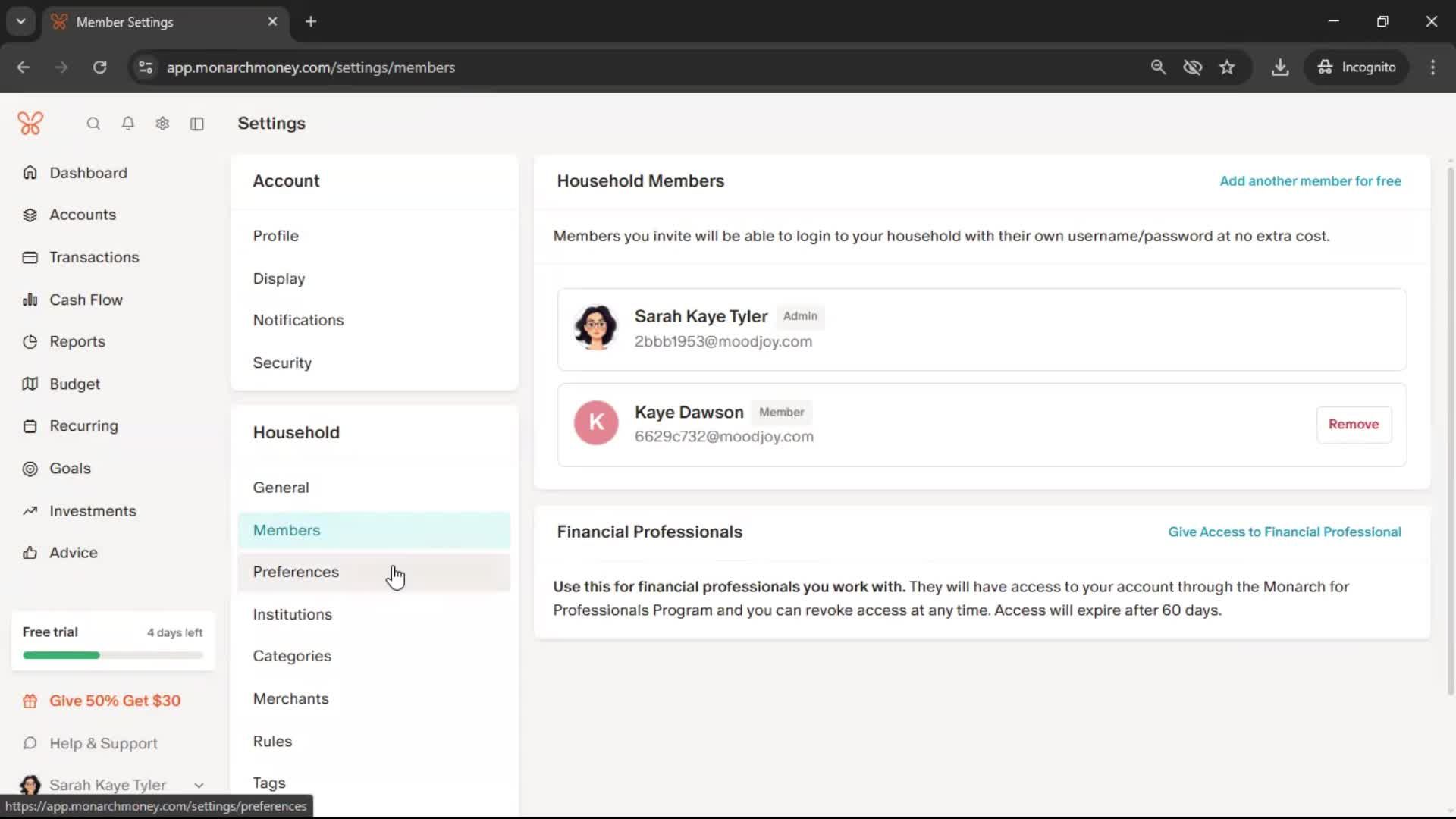The image size is (1456, 819).
Task: Click Add another member for free
Action: tap(1310, 180)
